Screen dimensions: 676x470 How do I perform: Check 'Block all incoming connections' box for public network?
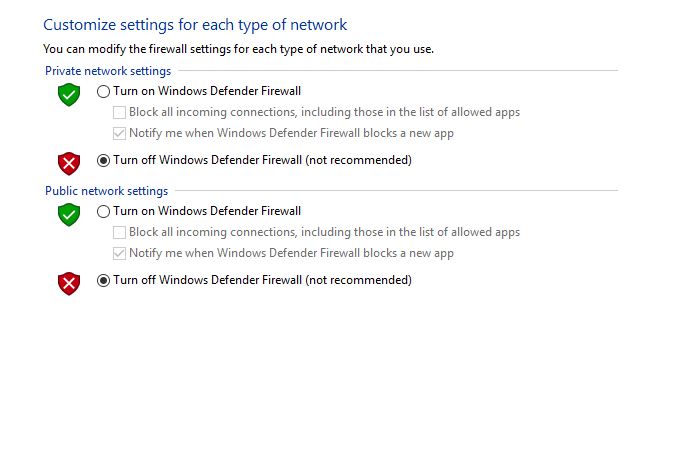coord(120,233)
